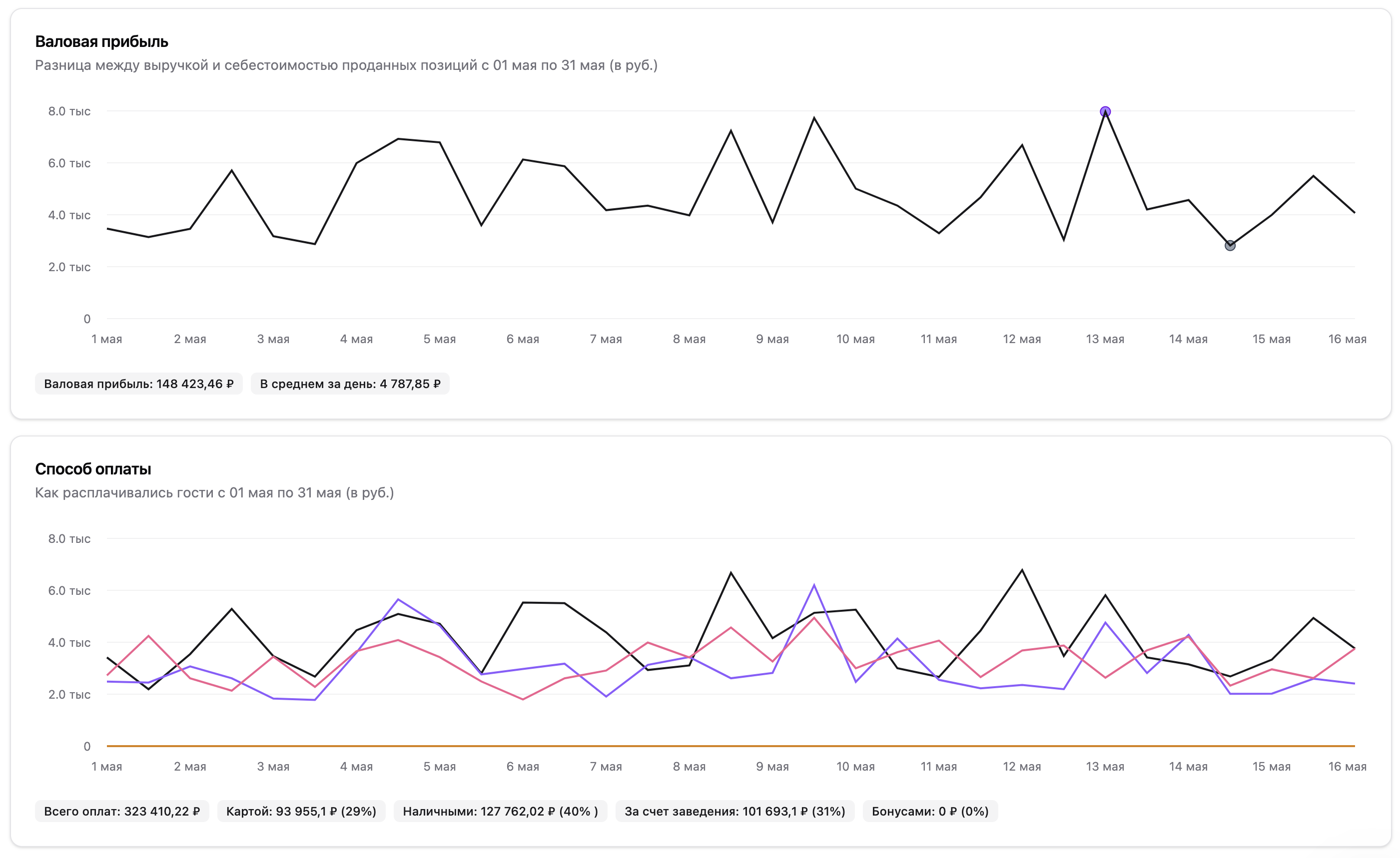Click the 5 мая label on the payment chart axis
Image resolution: width=1400 pixels, height=858 pixels.
(x=439, y=767)
